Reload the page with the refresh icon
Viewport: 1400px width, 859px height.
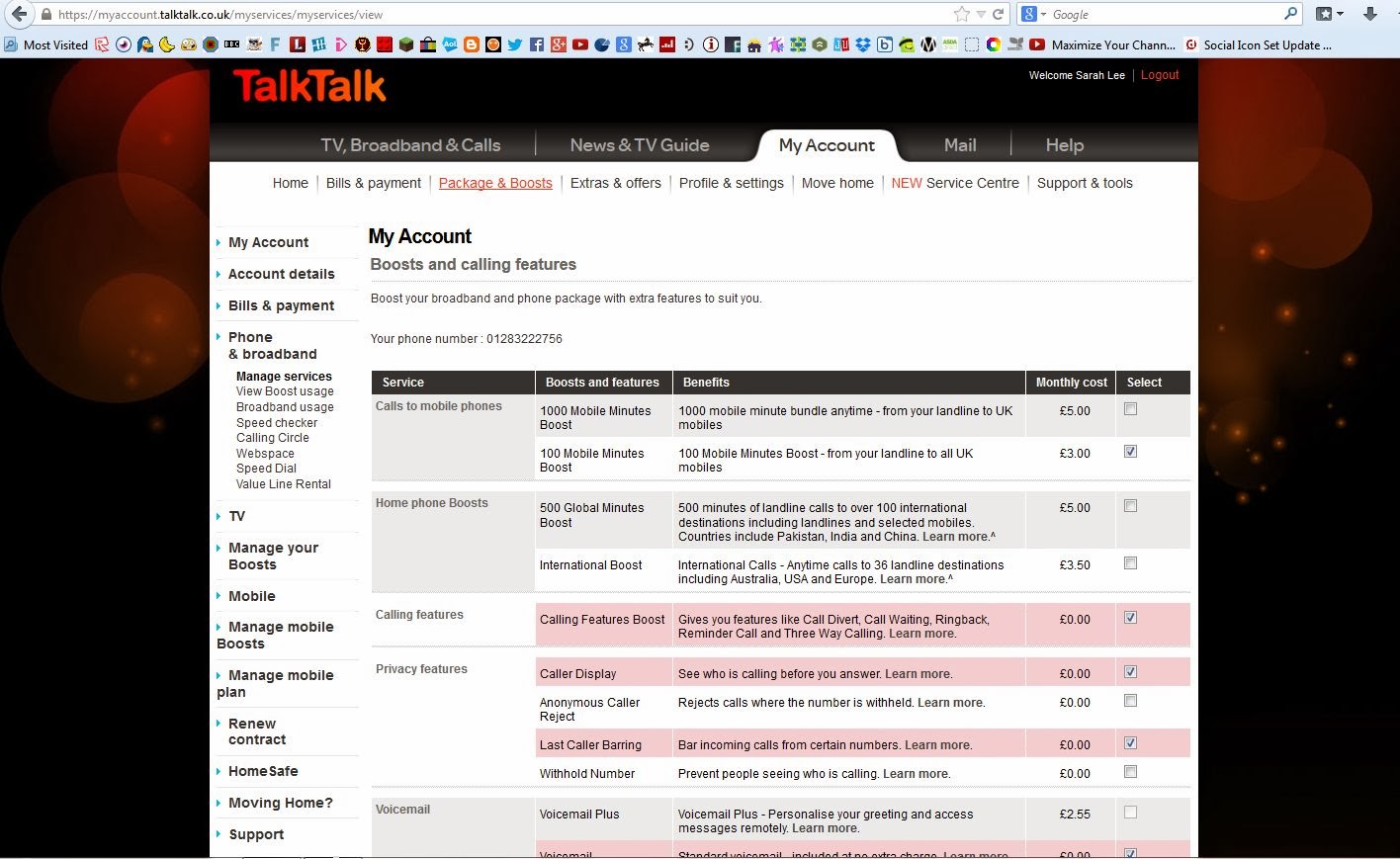[998, 14]
